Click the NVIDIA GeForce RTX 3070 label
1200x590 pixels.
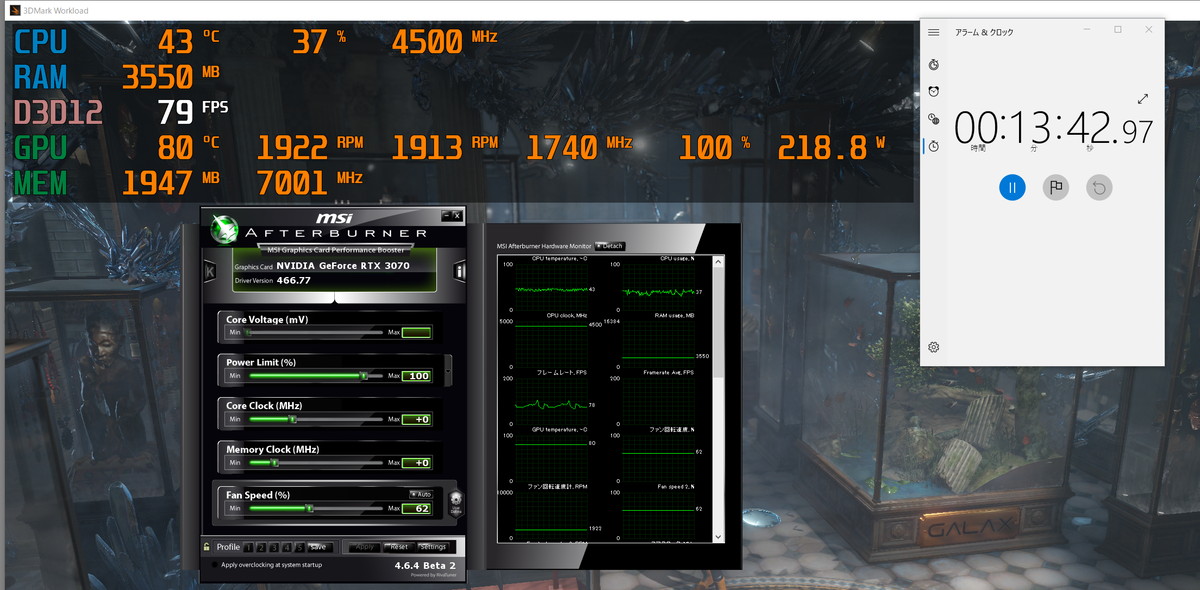click(x=342, y=266)
